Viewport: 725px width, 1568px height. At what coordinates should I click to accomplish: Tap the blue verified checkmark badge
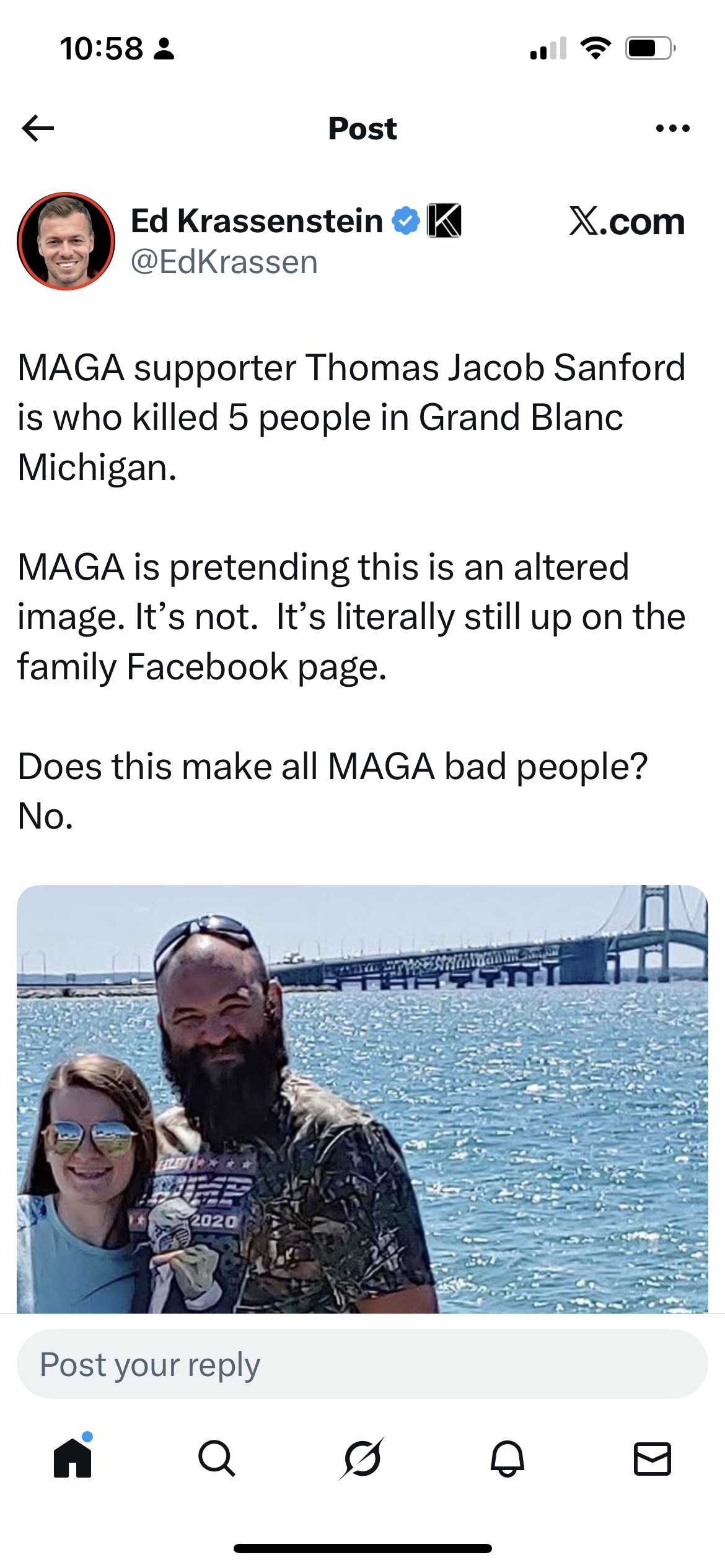coord(406,221)
